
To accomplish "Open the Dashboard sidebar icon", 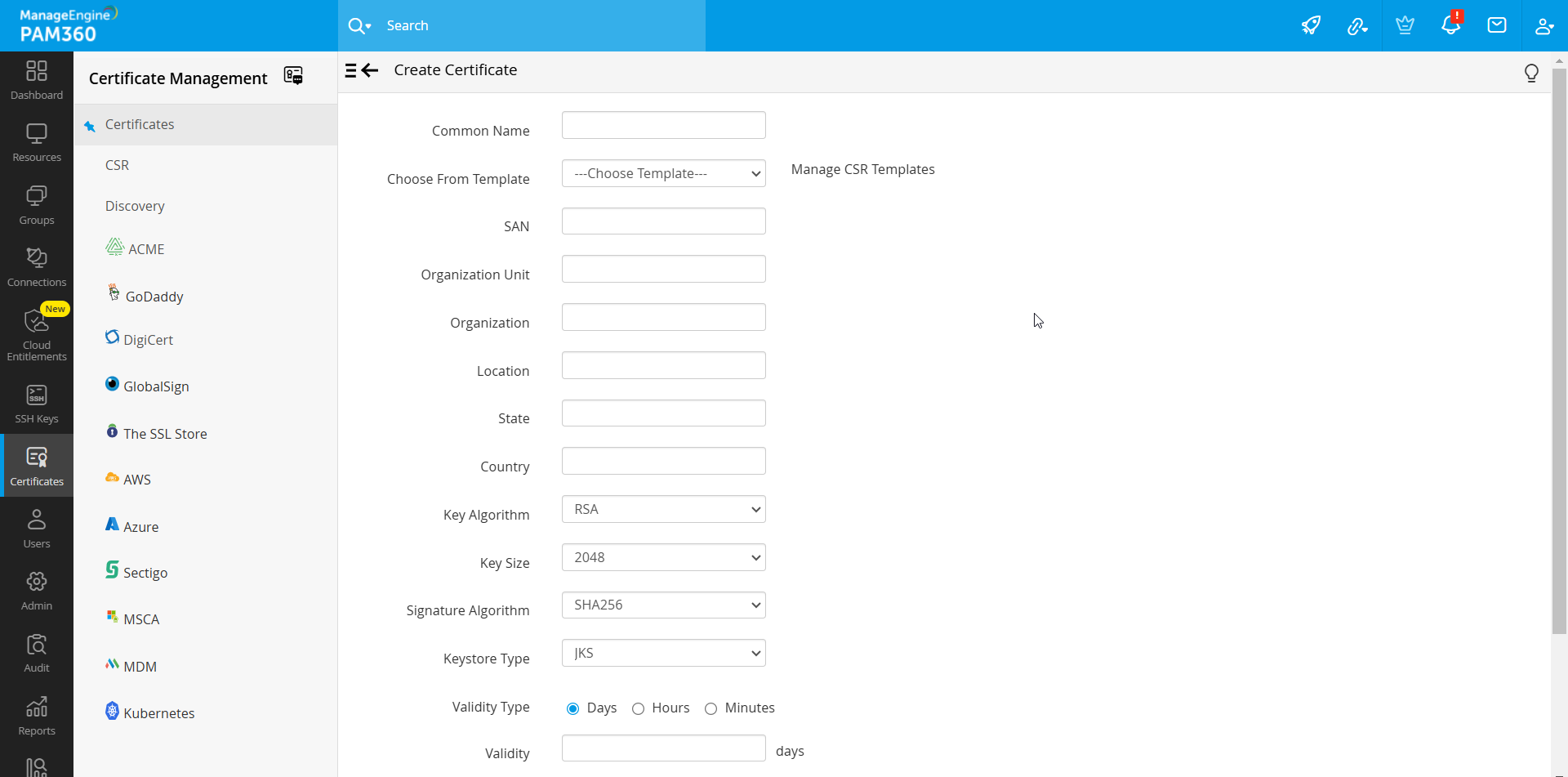I will [x=37, y=80].
